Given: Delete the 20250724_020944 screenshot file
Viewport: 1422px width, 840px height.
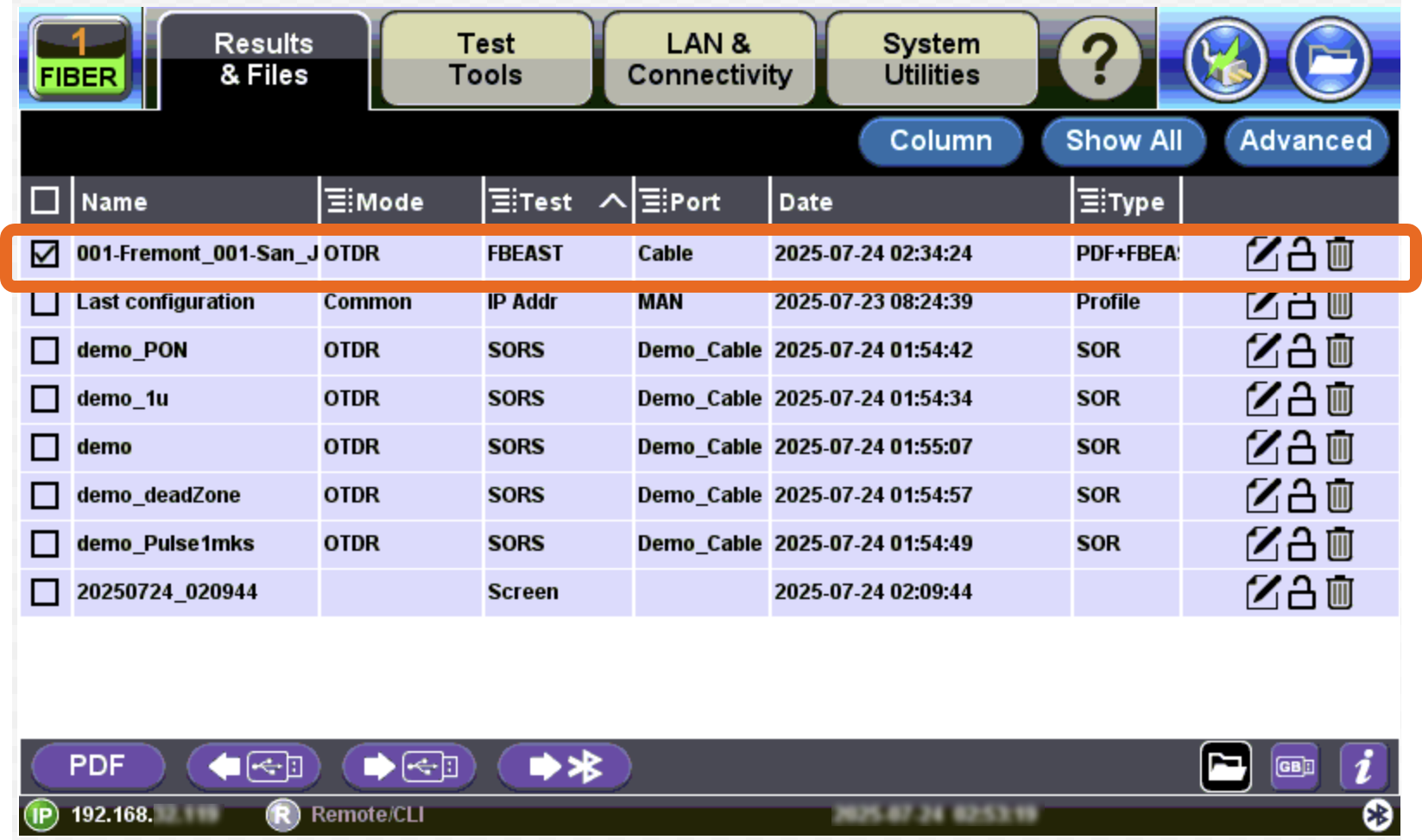Looking at the screenshot, I should pos(1339,592).
